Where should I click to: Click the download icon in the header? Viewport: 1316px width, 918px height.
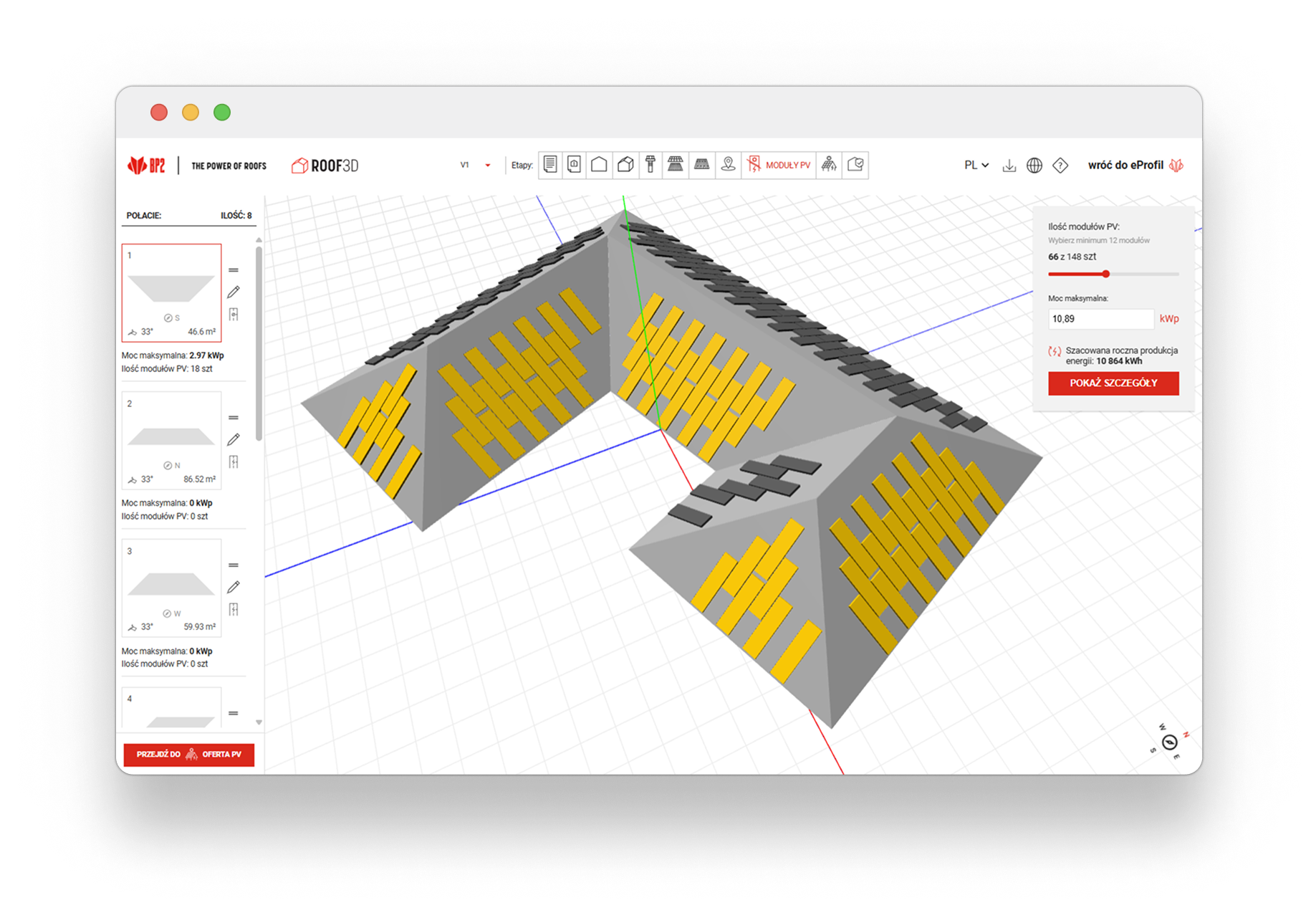coord(1009,166)
